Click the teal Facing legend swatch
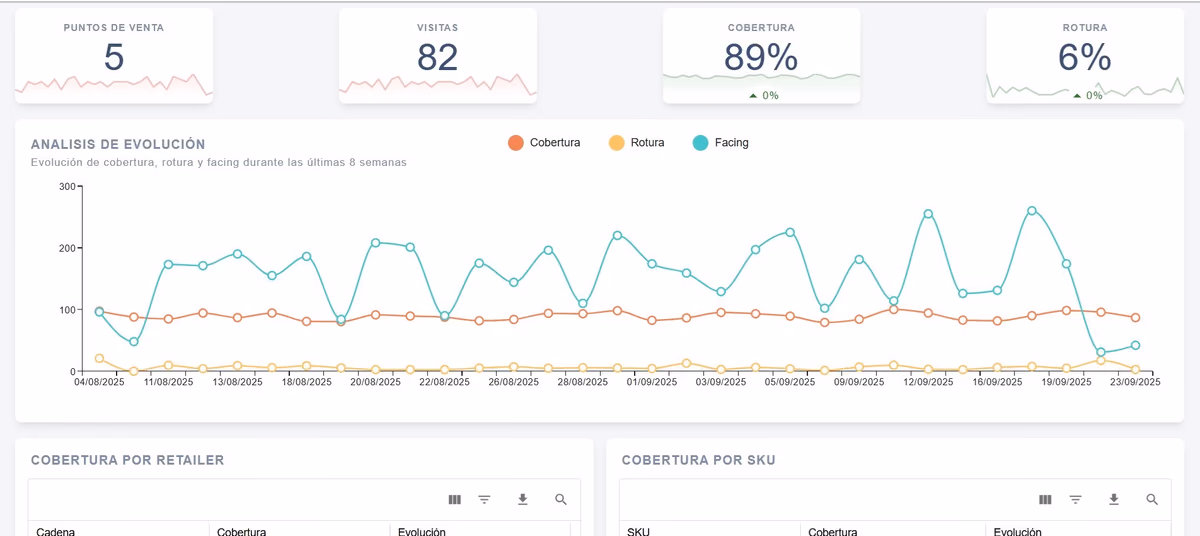 point(701,143)
